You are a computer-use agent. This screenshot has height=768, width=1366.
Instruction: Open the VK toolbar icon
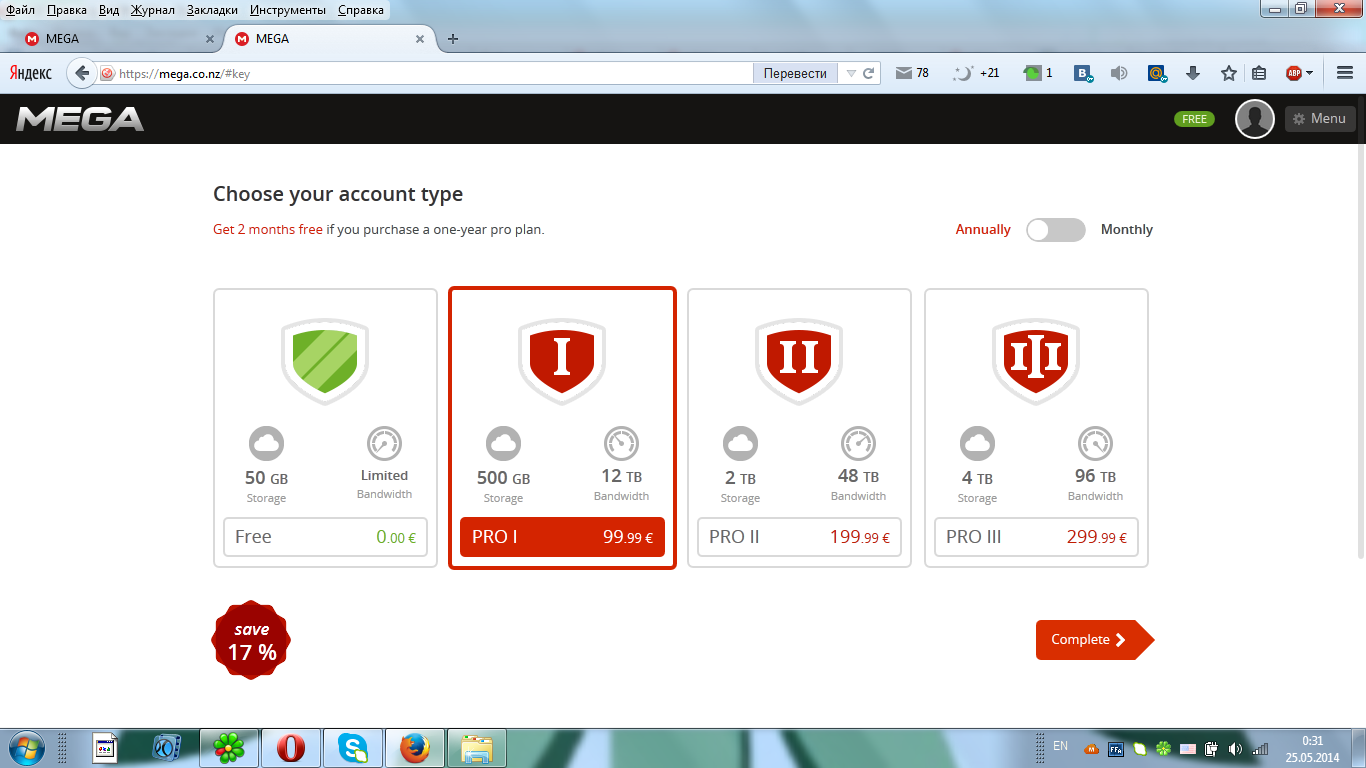click(x=1084, y=73)
